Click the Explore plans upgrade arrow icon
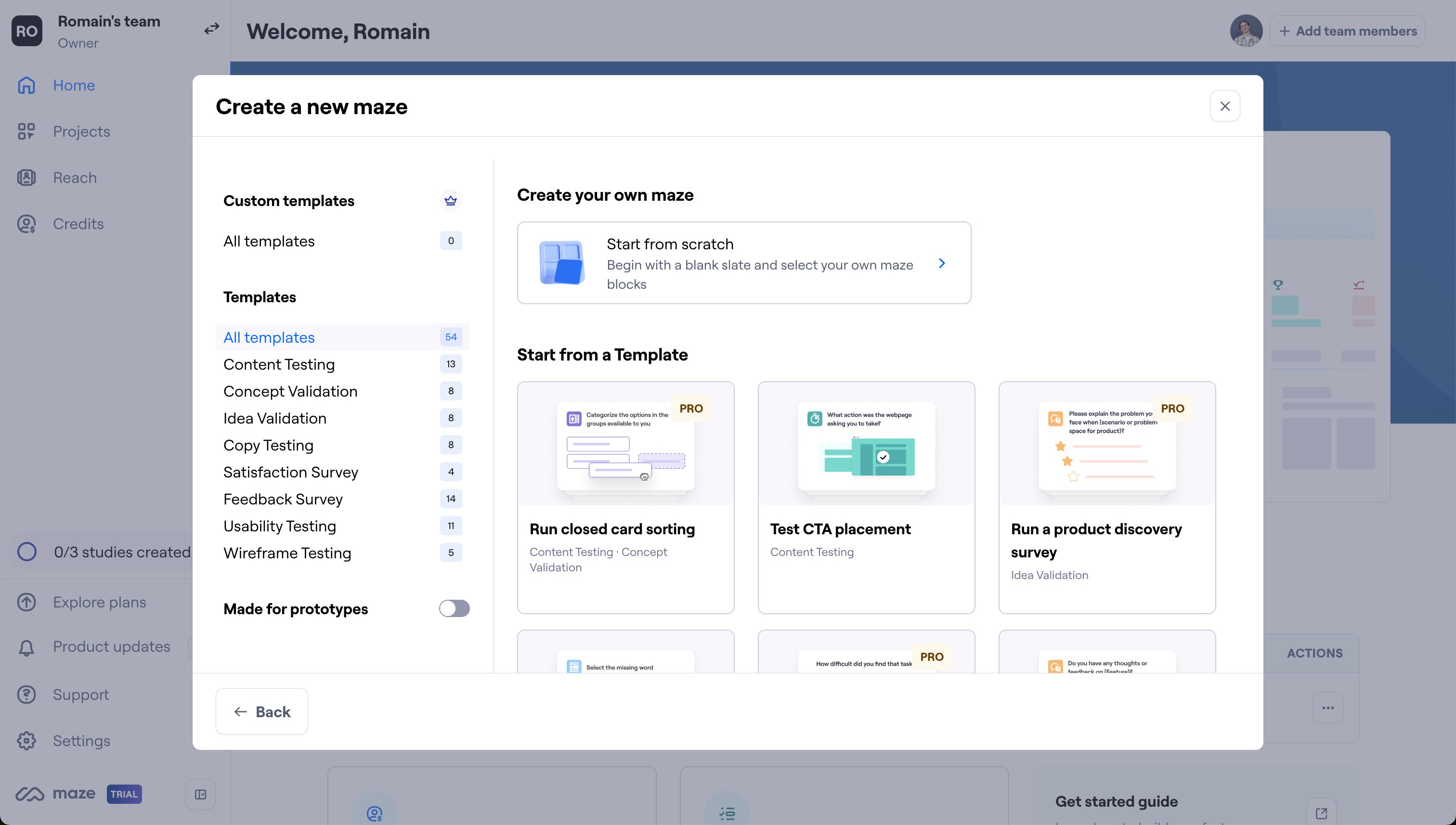Image resolution: width=1456 pixels, height=825 pixels. click(x=26, y=602)
